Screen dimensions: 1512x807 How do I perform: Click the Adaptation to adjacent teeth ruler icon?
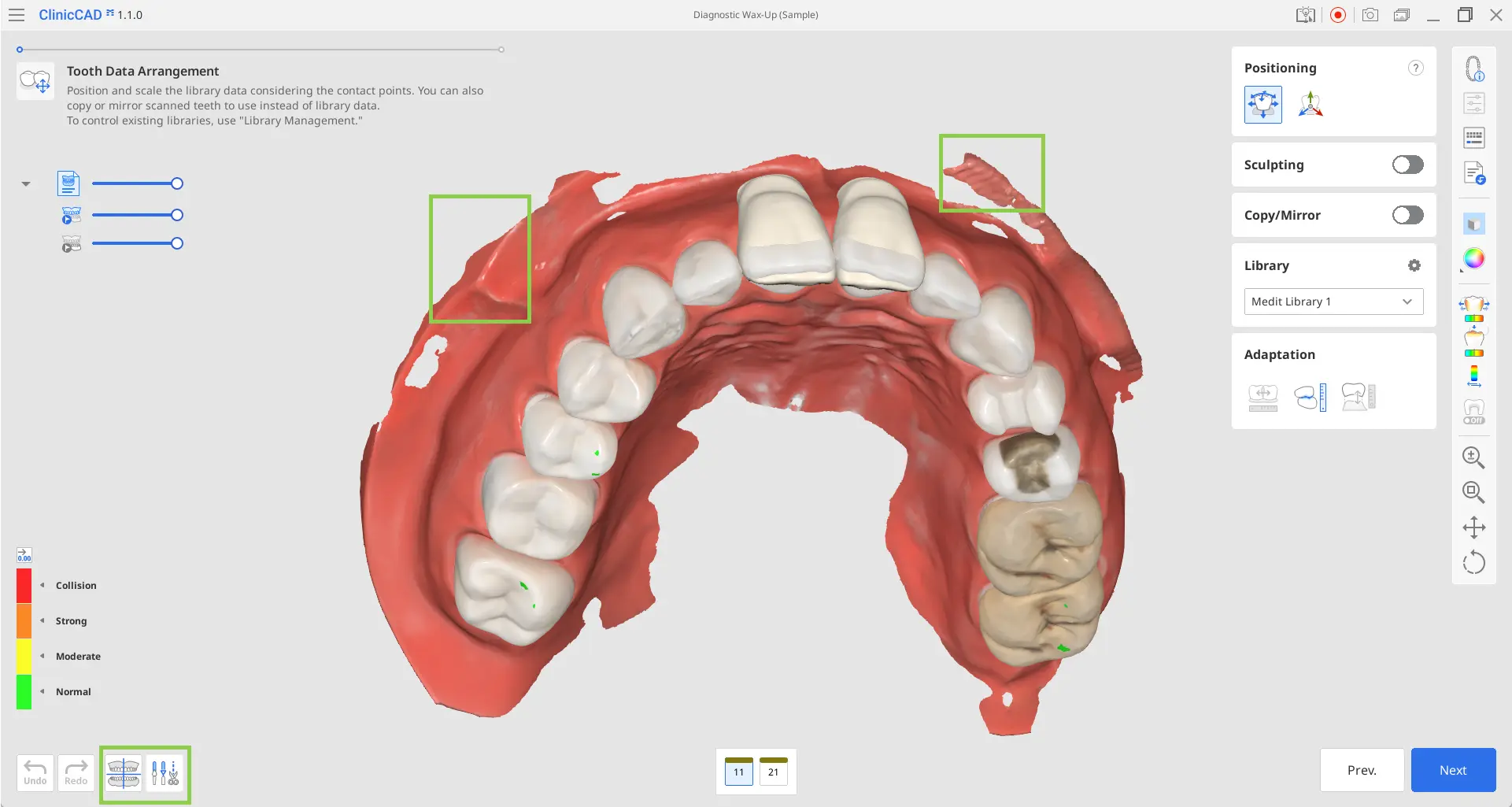pyautogui.click(x=1311, y=398)
